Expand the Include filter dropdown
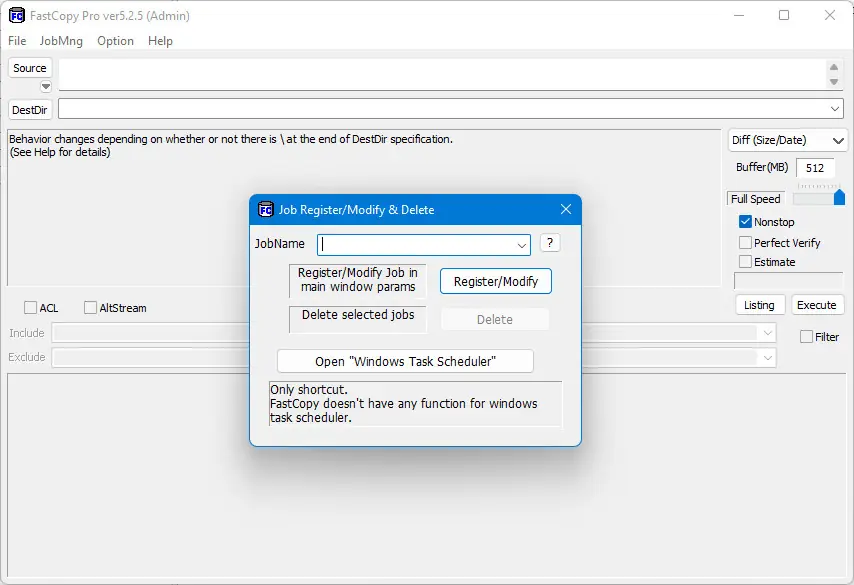The image size is (854, 585). click(767, 332)
